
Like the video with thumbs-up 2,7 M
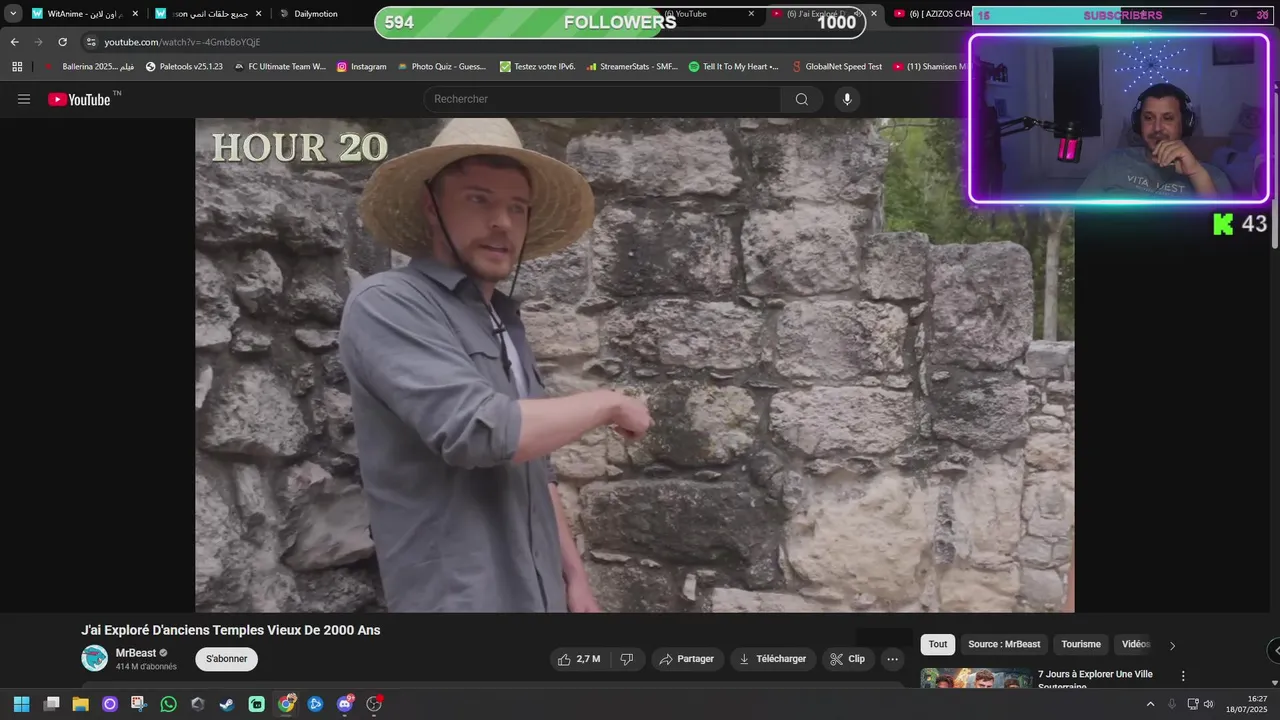[579, 659]
